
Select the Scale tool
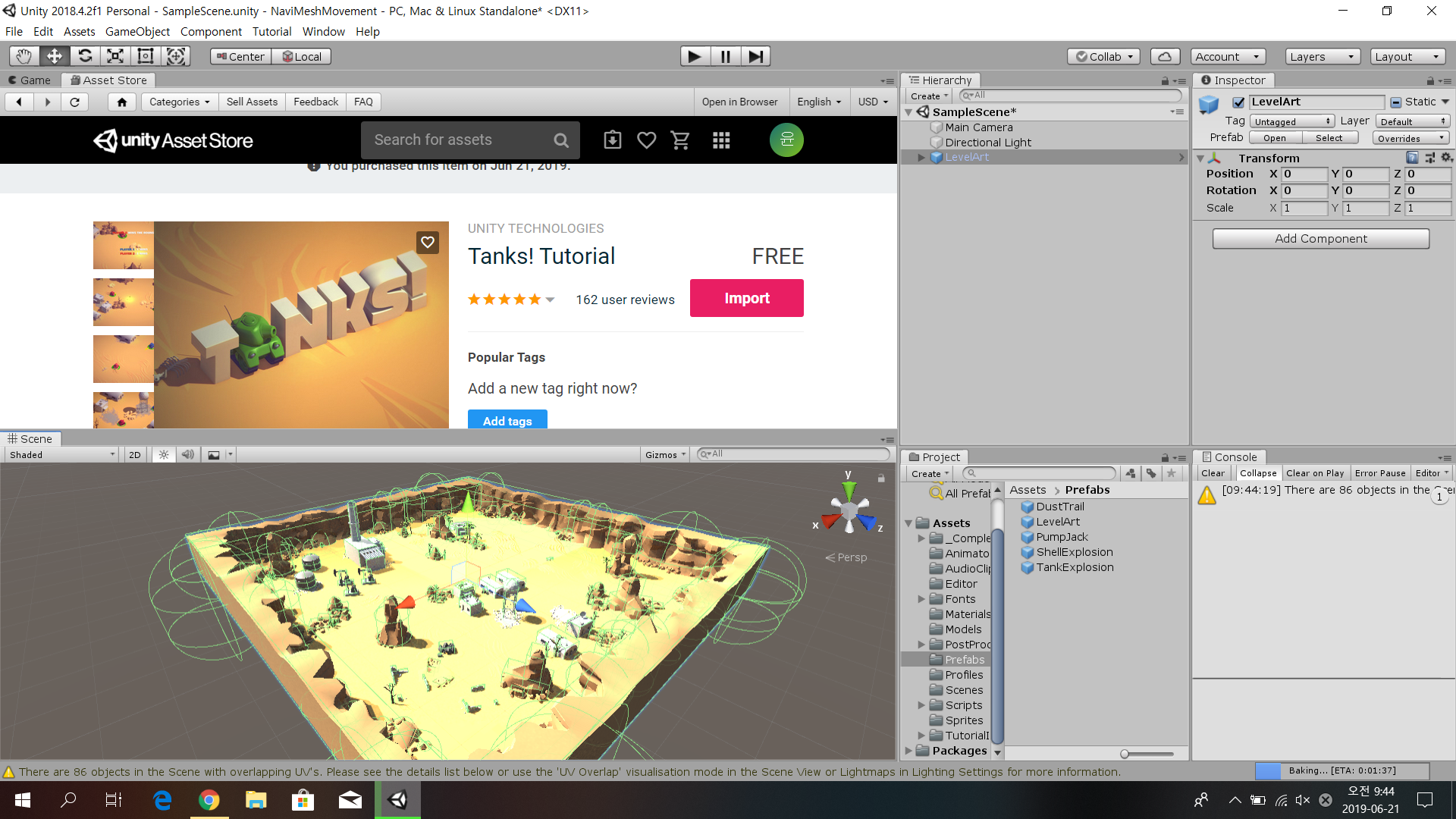pos(115,56)
